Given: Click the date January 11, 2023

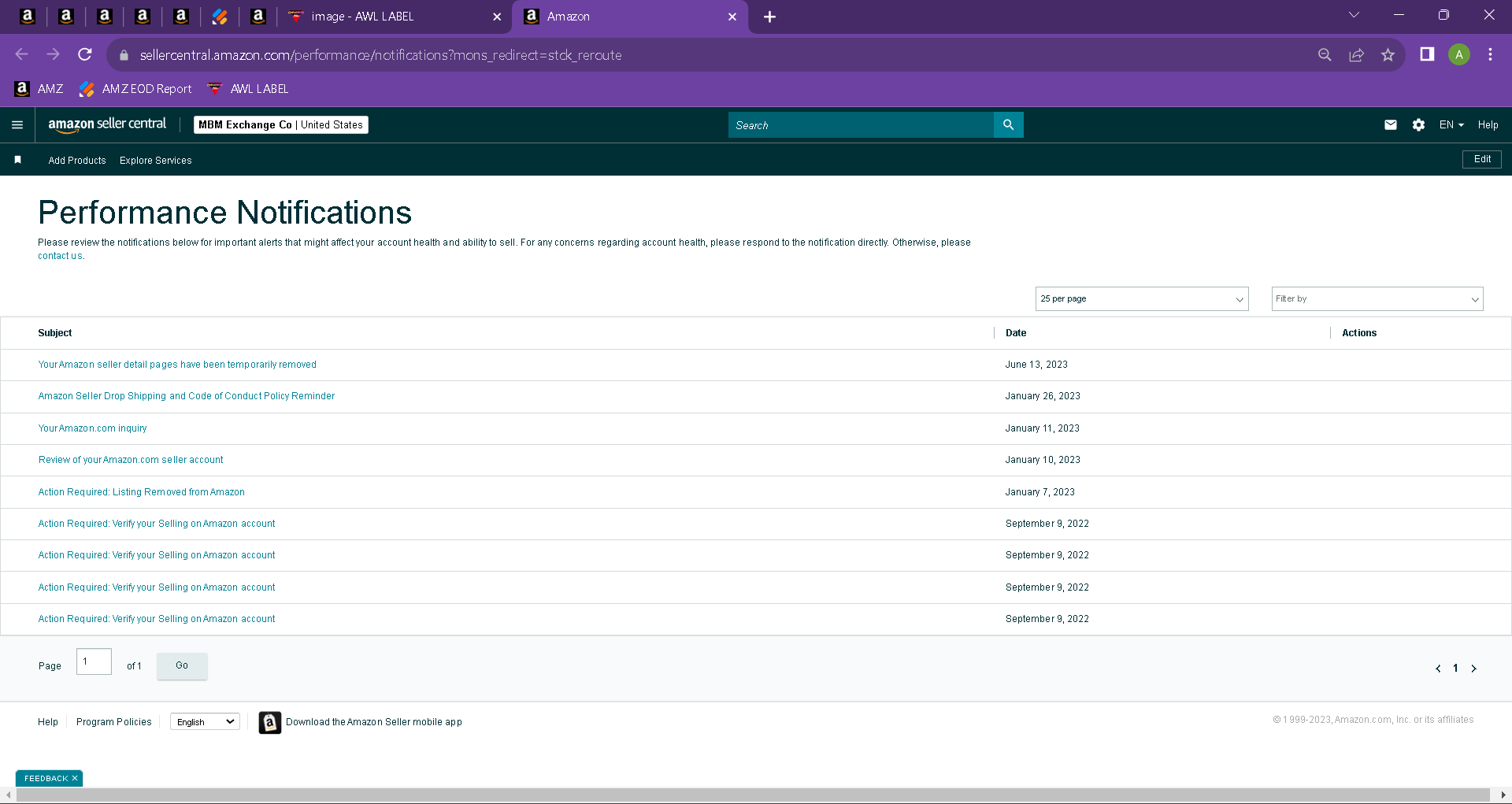Looking at the screenshot, I should [1043, 428].
